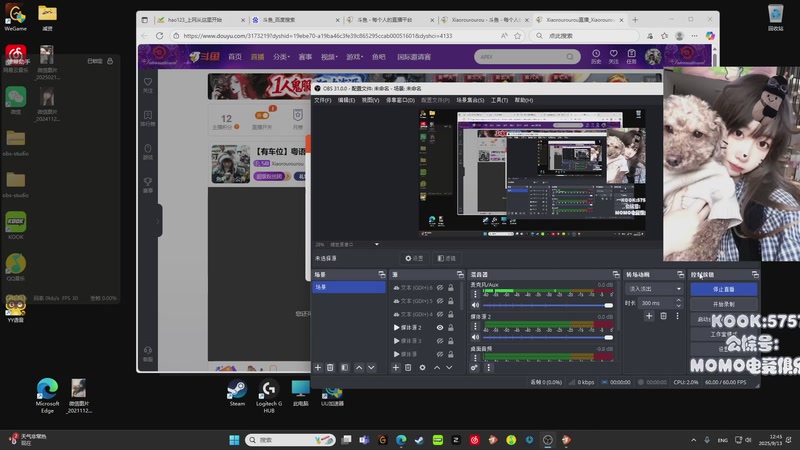
Task: Move the scene down in the list
Action: (x=371, y=367)
